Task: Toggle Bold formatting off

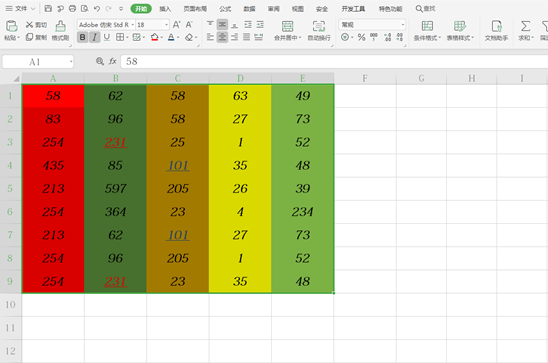Action: coord(82,37)
